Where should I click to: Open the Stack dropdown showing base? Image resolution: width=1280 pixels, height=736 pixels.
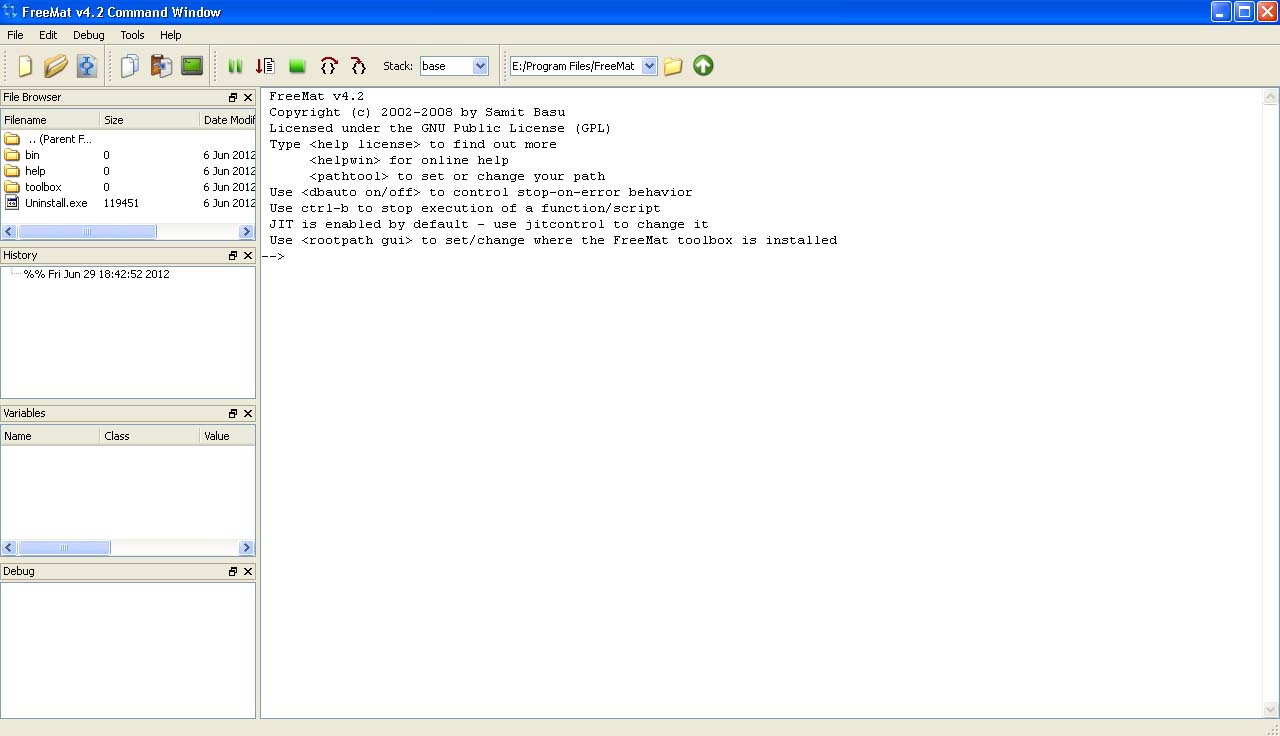pyautogui.click(x=454, y=66)
